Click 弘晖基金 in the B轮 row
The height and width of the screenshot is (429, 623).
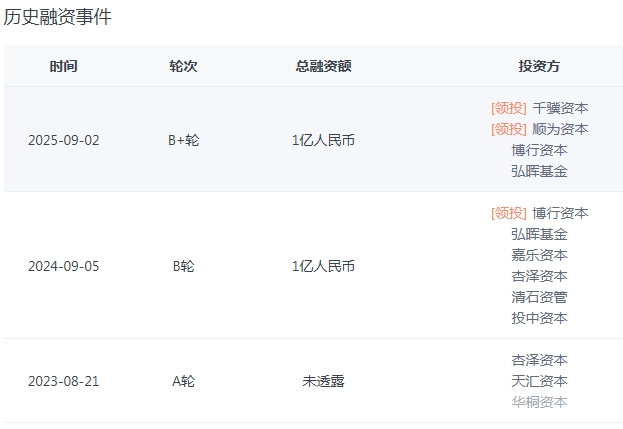pos(539,234)
